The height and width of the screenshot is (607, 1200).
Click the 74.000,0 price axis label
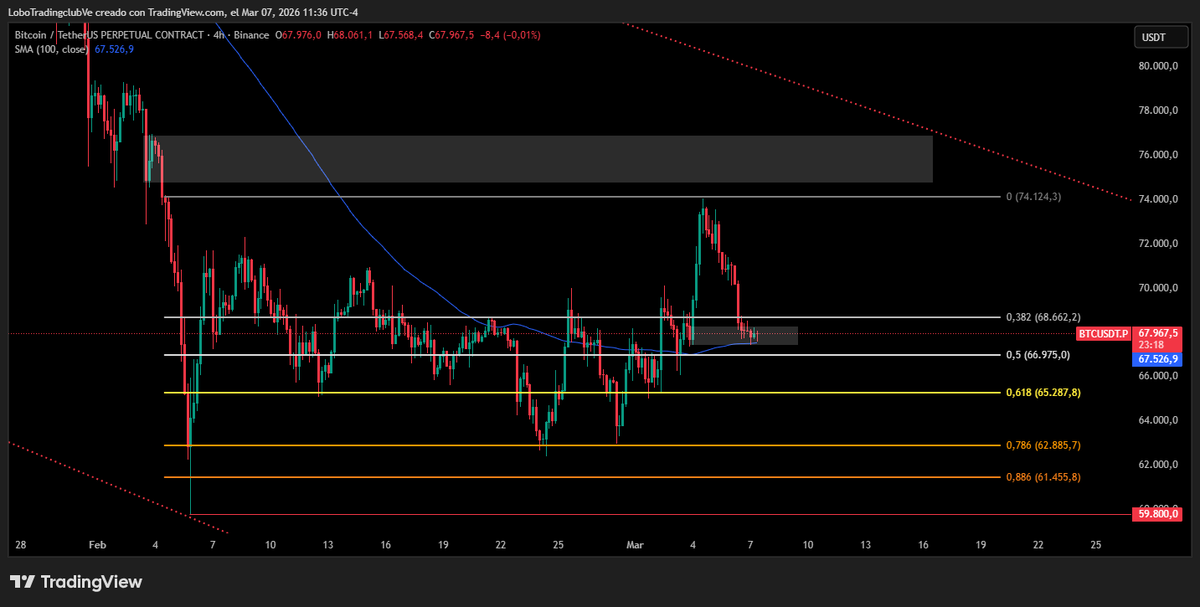pos(1158,199)
